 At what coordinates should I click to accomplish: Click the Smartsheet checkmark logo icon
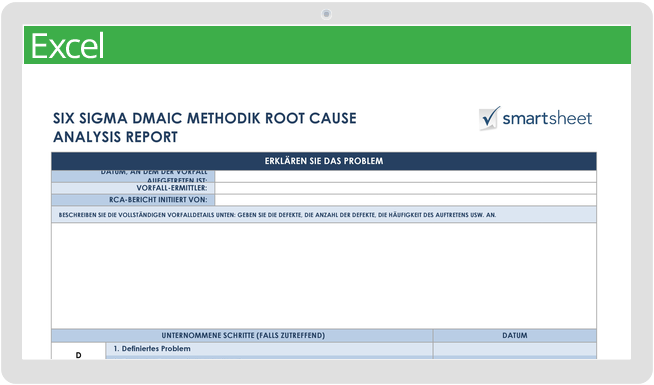[x=489, y=118]
